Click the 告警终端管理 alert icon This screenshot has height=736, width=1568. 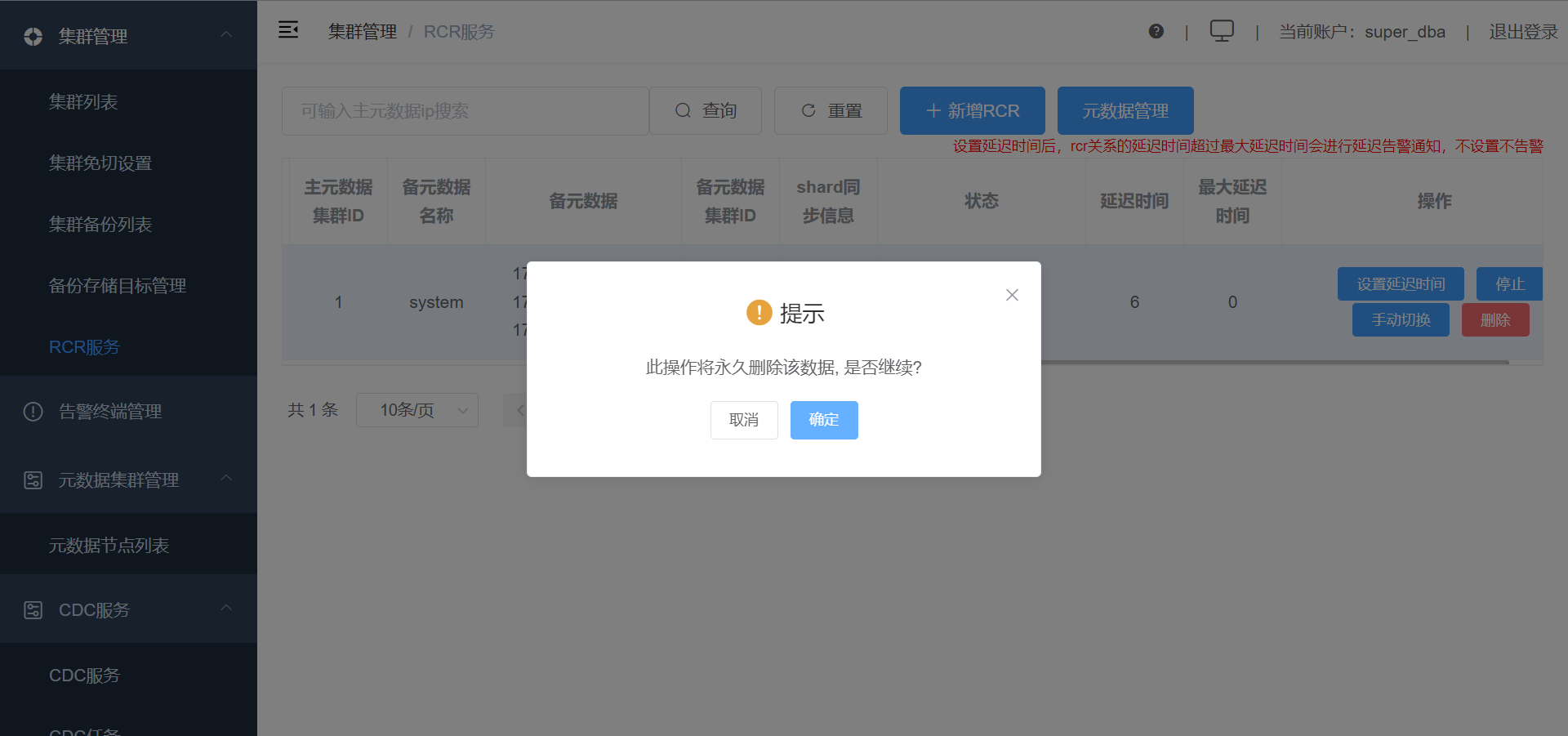[x=33, y=411]
